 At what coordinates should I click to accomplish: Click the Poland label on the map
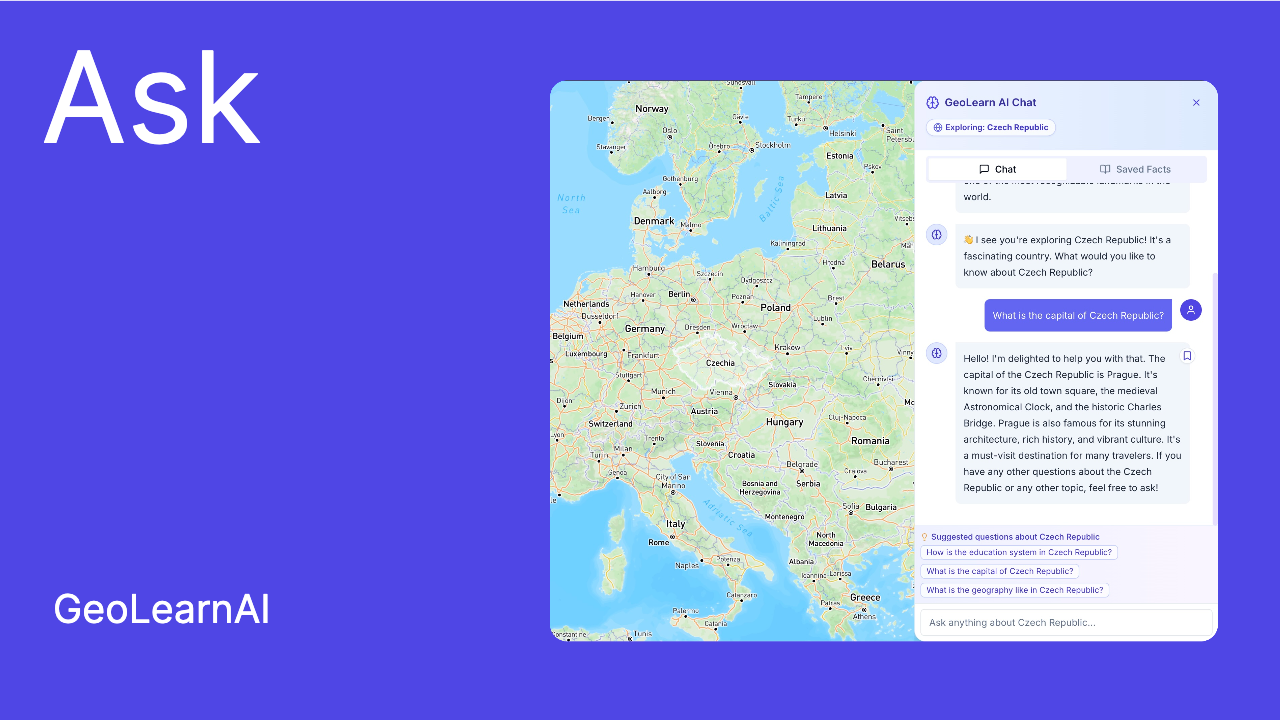pos(775,308)
